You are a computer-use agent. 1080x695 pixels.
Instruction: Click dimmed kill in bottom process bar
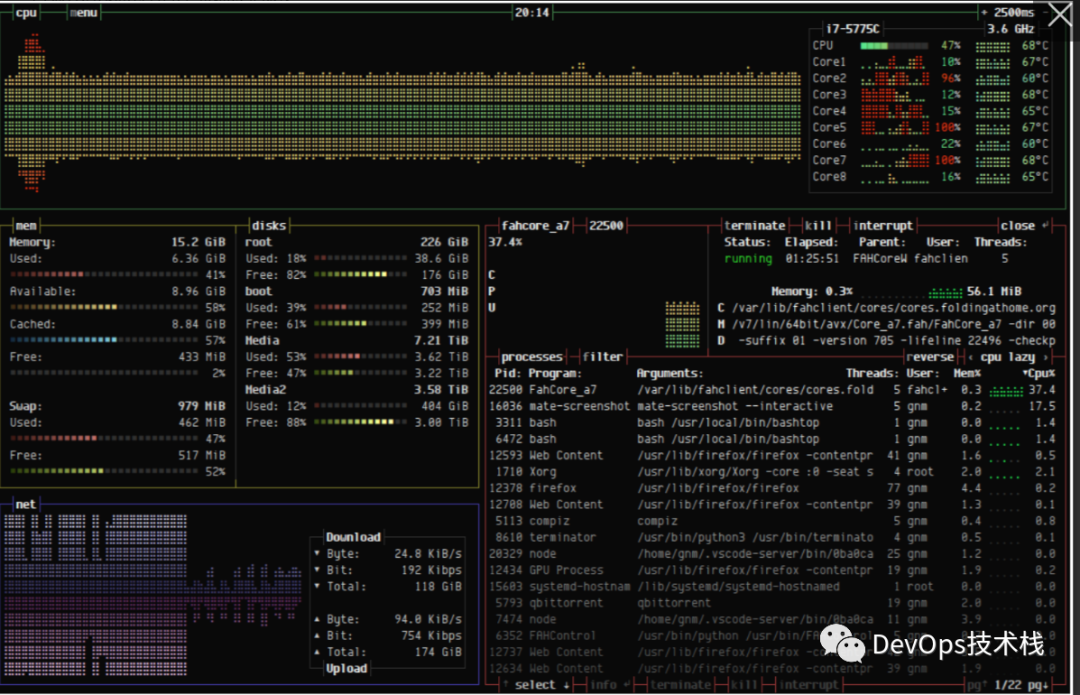click(x=744, y=684)
